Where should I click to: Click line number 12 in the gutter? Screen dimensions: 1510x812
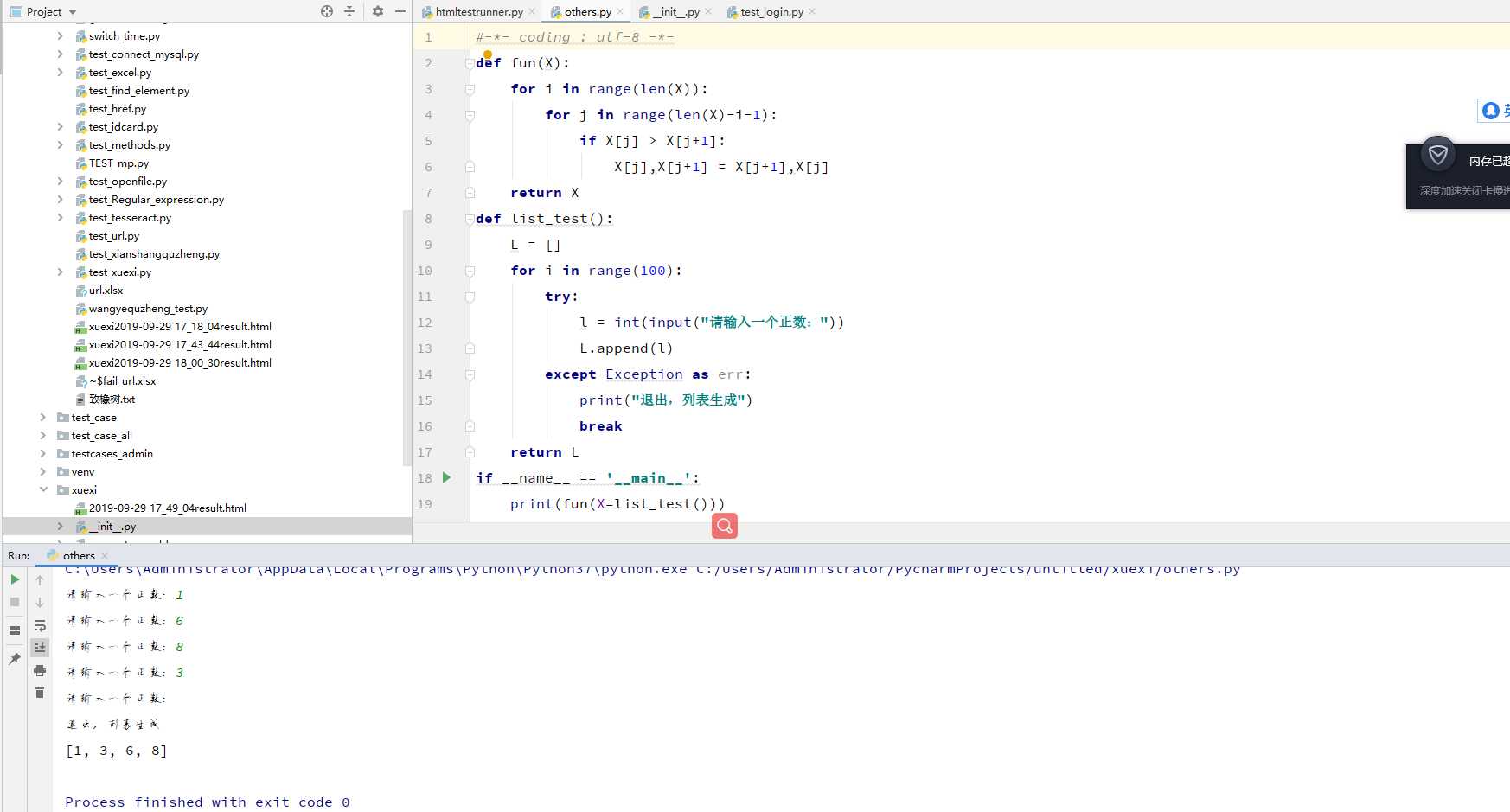click(425, 323)
